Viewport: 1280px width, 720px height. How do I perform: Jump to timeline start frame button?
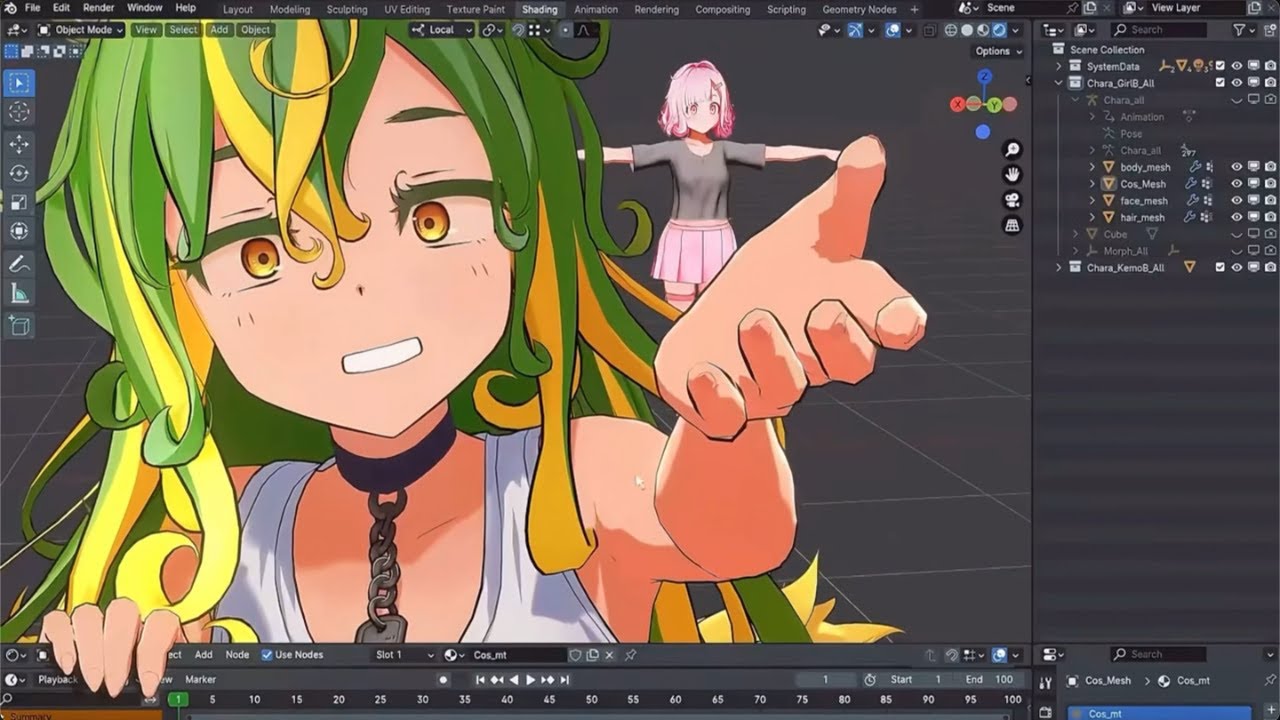(480, 680)
